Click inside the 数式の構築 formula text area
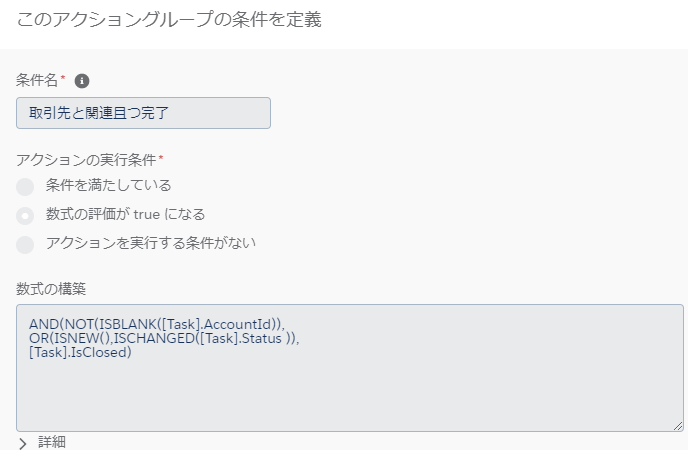 click(350, 368)
